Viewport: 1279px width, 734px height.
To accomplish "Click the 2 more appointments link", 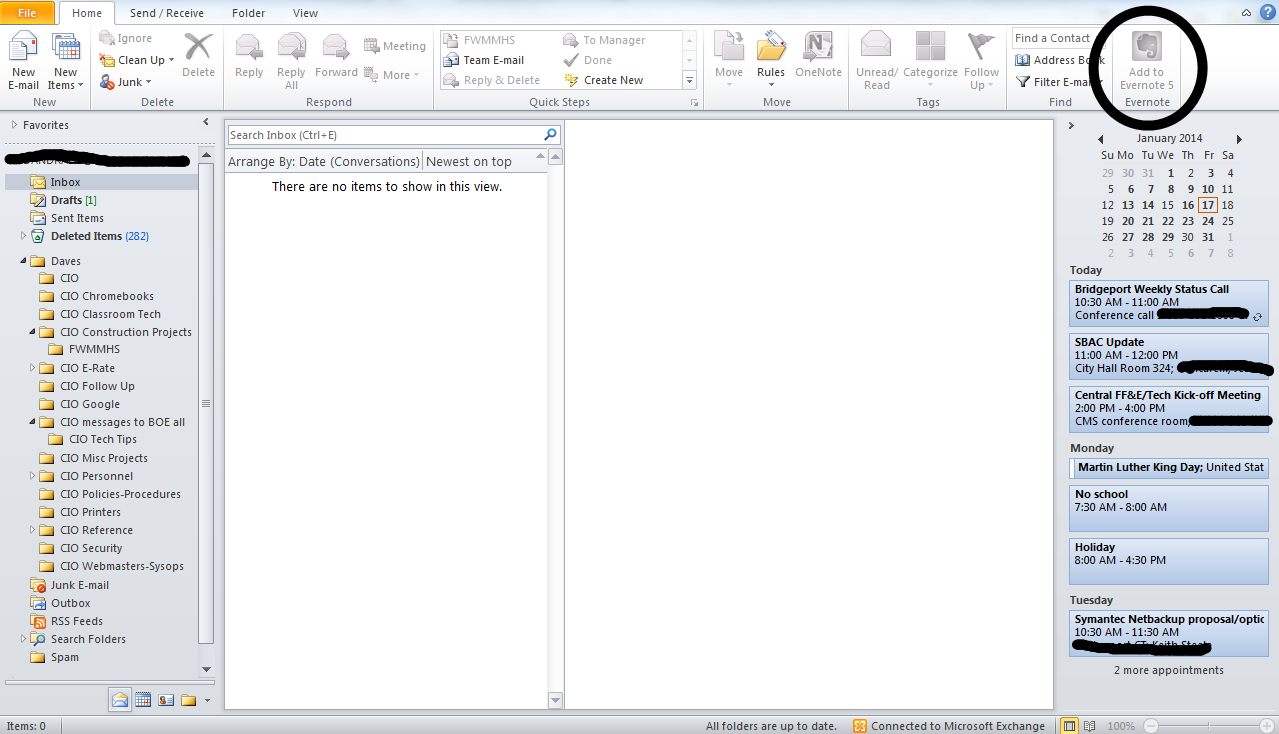I will click(1168, 670).
